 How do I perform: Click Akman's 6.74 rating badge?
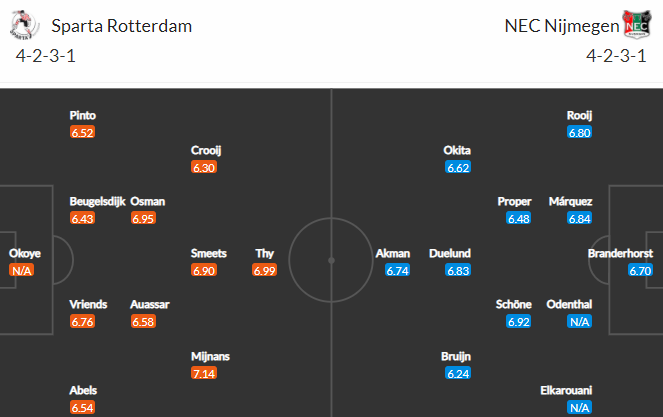(397, 270)
